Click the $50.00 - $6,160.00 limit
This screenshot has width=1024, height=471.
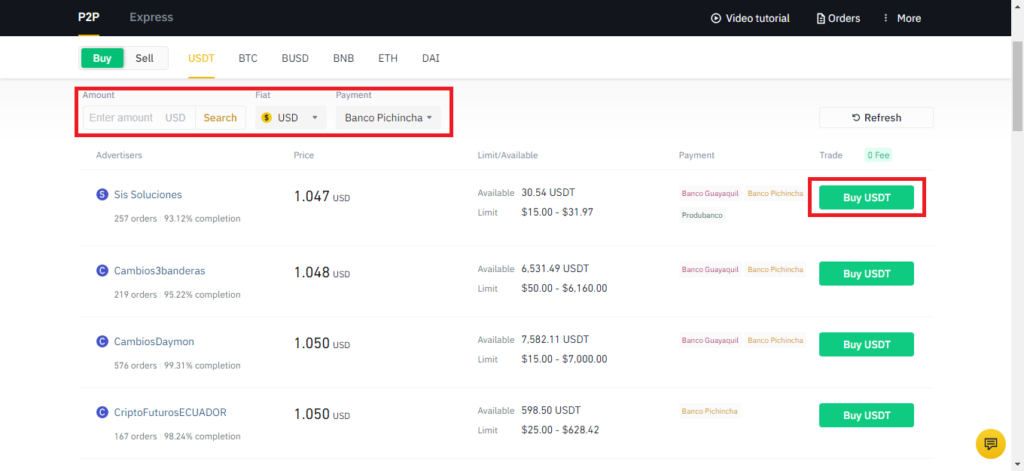pyautogui.click(x=564, y=288)
